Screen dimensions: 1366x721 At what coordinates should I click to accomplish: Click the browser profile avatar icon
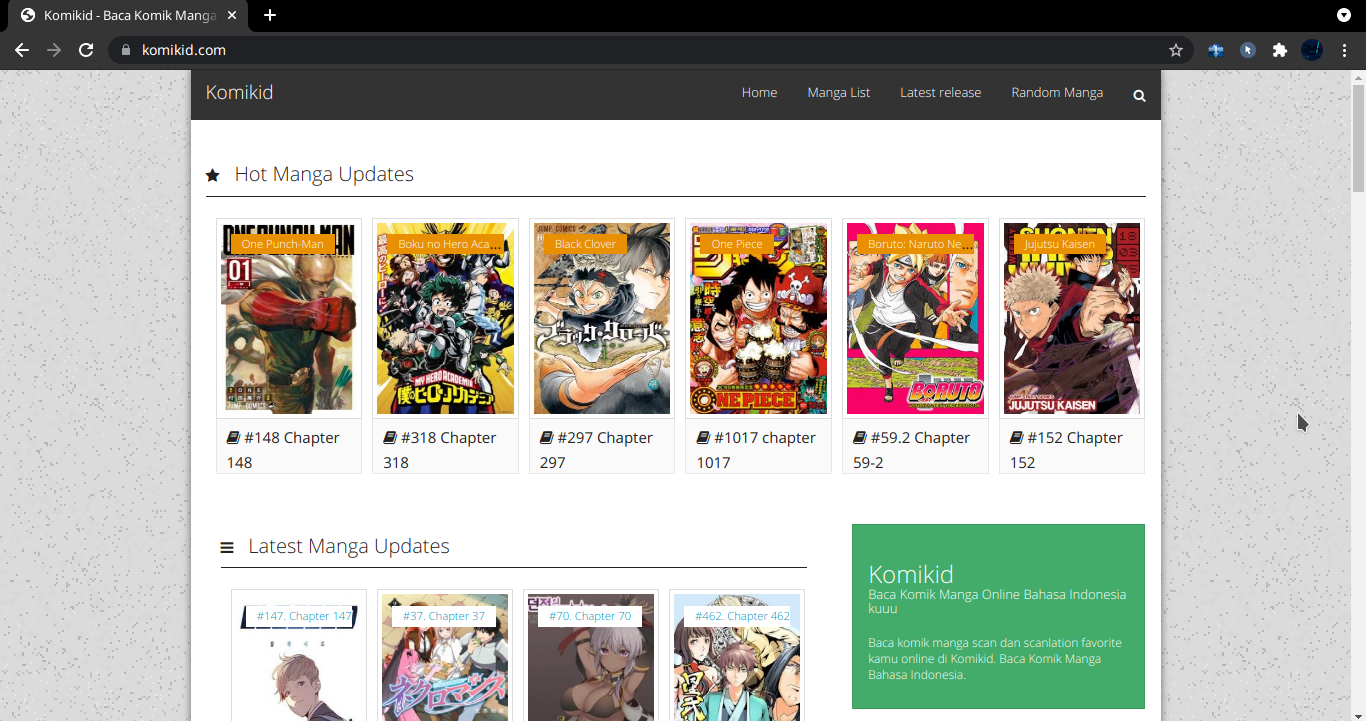[x=1311, y=49]
